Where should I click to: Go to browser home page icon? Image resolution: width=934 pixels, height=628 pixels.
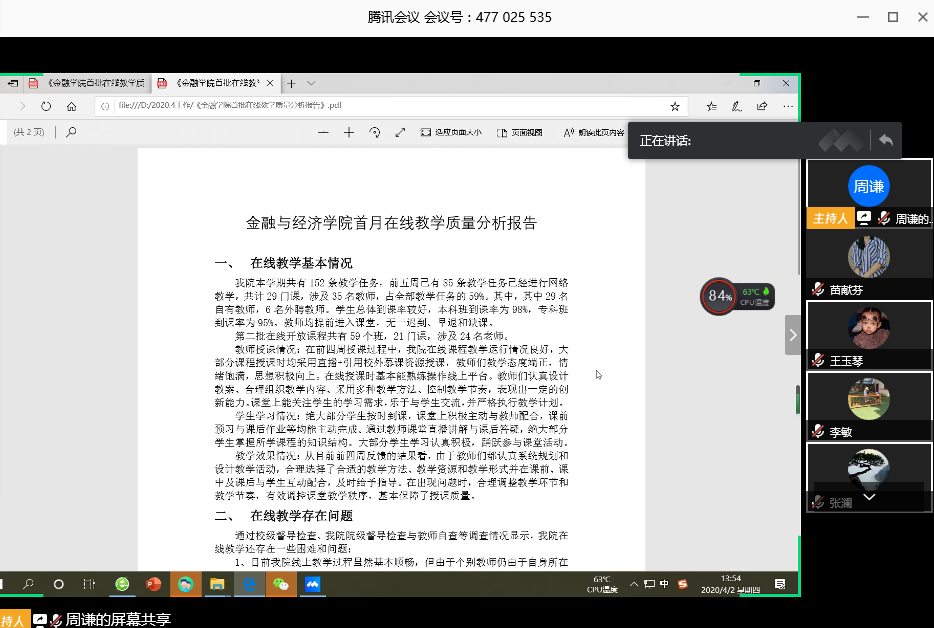[71, 107]
